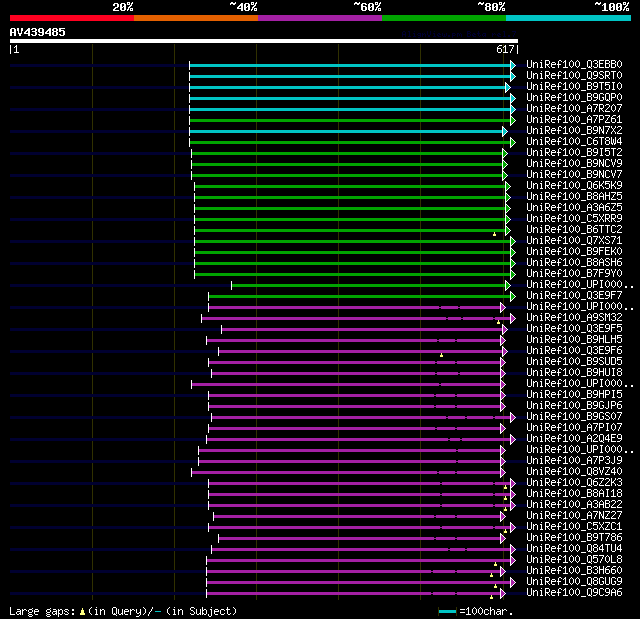Click the red 20% identity legend segment
The width and height of the screenshot is (640, 619).
[72, 18]
